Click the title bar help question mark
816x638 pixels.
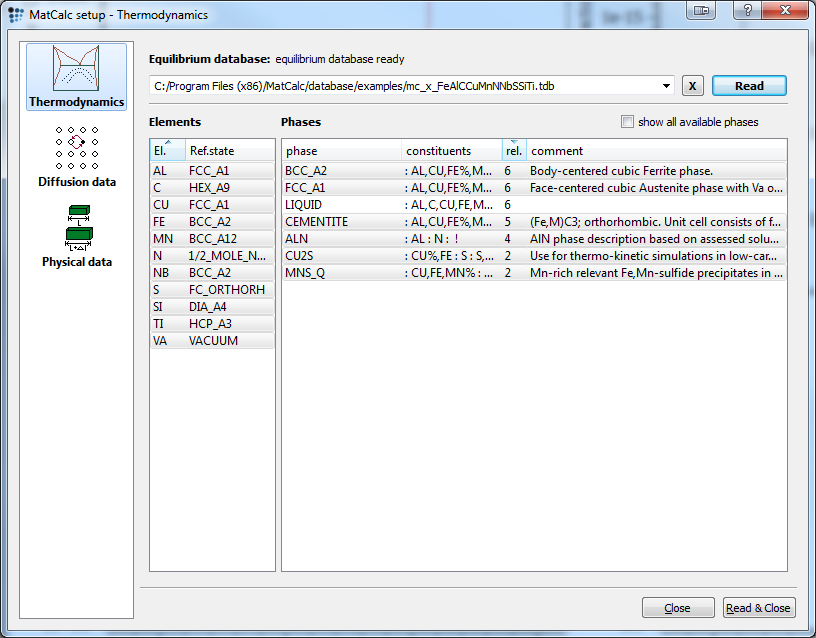point(745,10)
